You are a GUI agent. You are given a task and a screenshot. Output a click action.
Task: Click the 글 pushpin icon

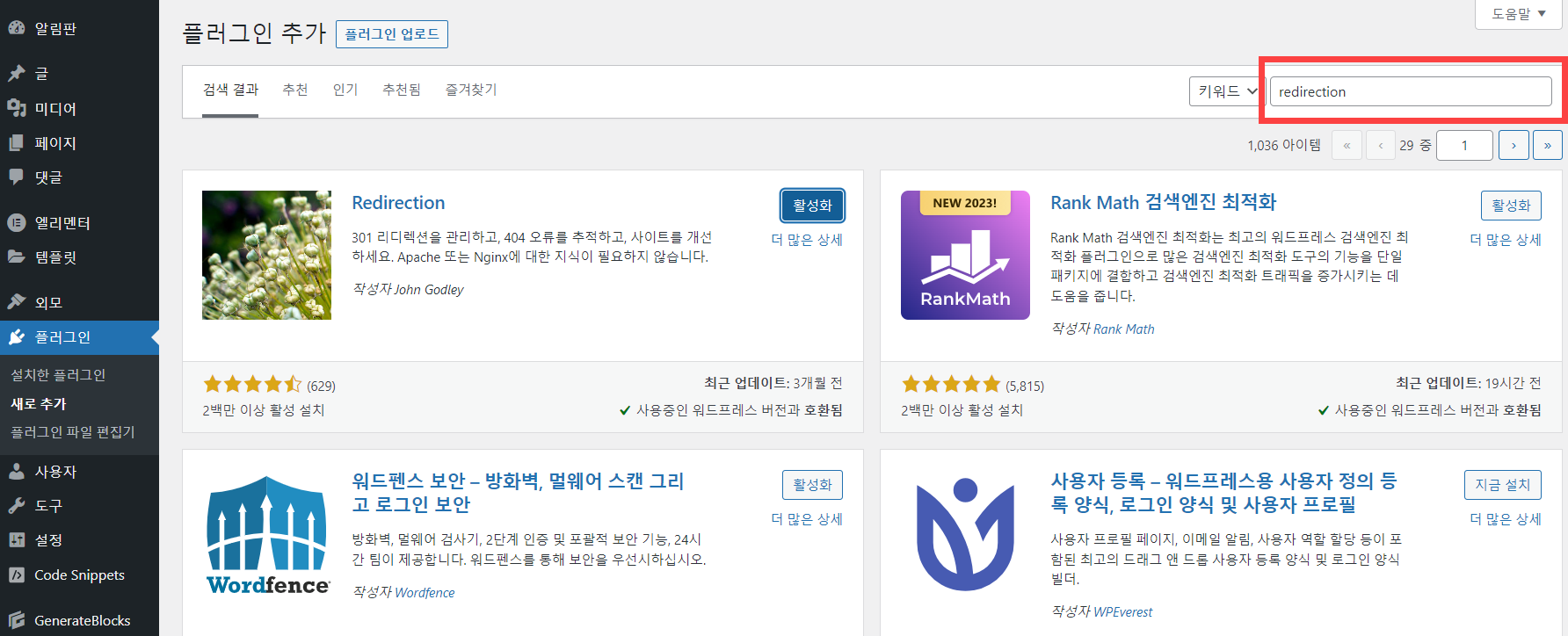(17, 73)
